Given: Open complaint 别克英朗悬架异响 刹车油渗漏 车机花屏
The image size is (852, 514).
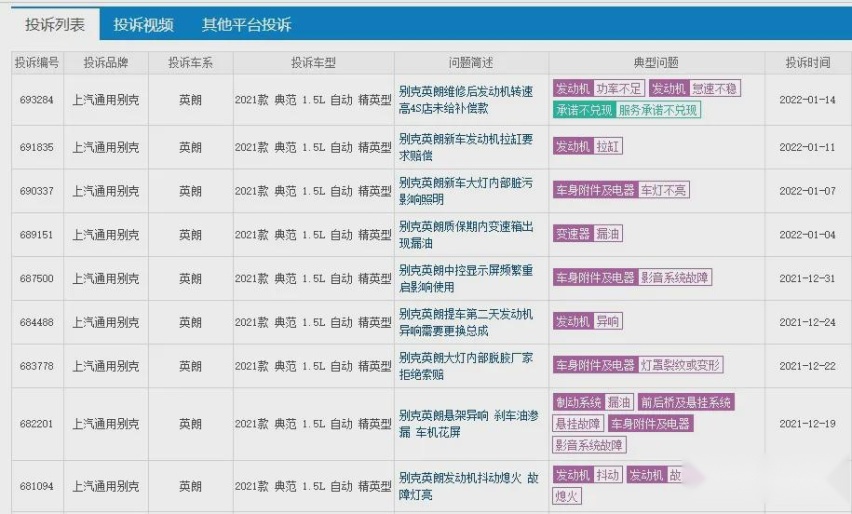Looking at the screenshot, I should click(x=468, y=423).
